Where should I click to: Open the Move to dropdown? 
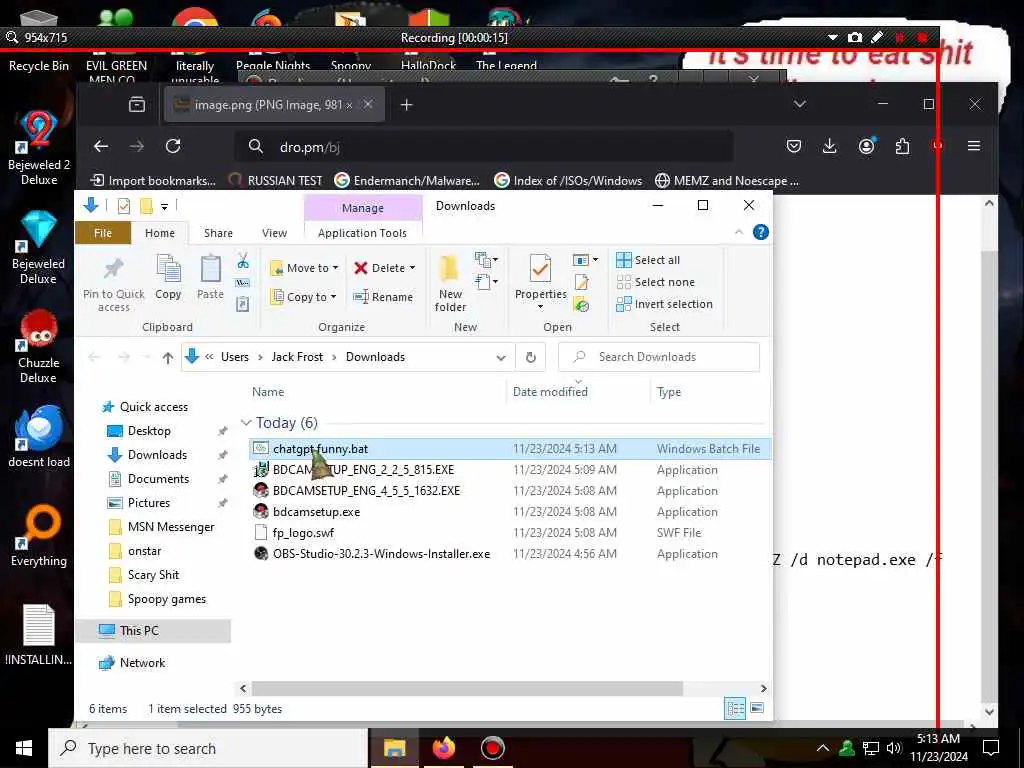[x=304, y=268]
